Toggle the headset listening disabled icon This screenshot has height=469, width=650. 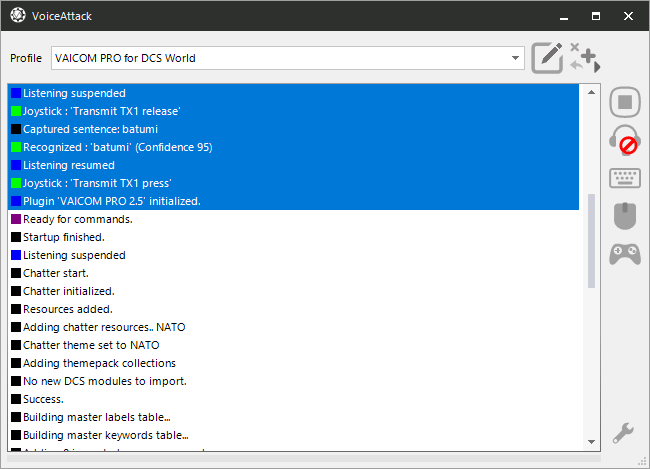click(625, 140)
